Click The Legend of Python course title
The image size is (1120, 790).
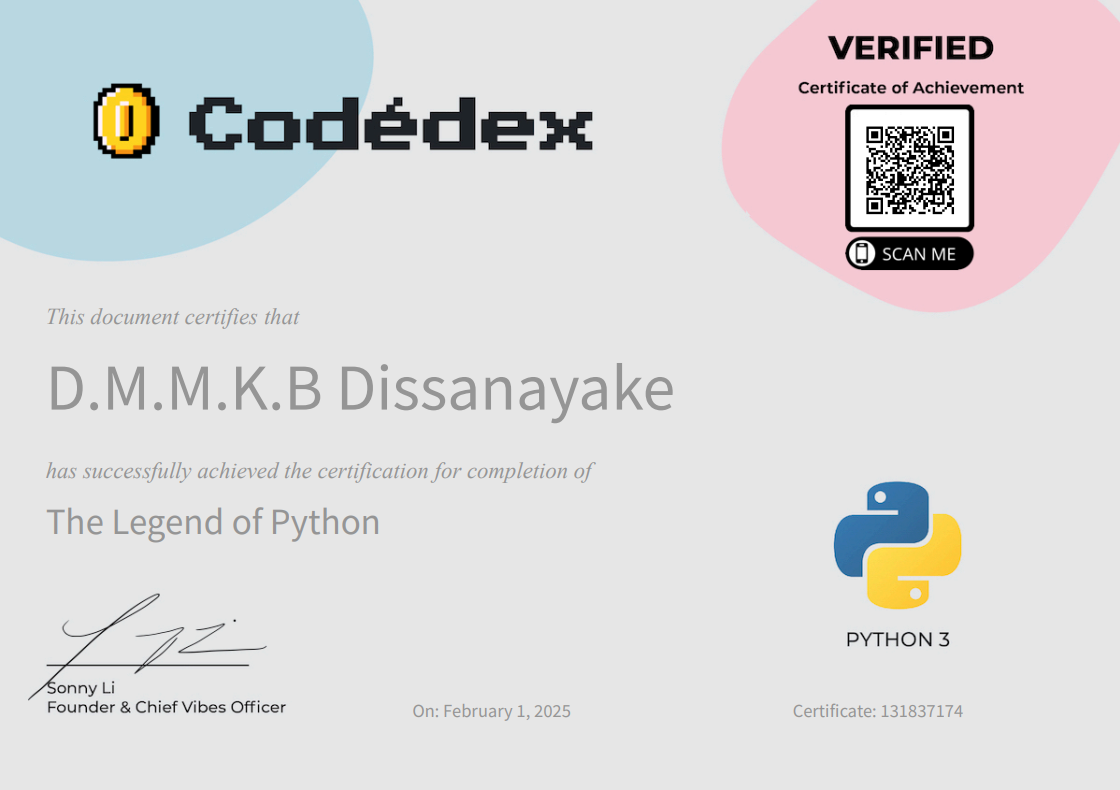[x=213, y=522]
